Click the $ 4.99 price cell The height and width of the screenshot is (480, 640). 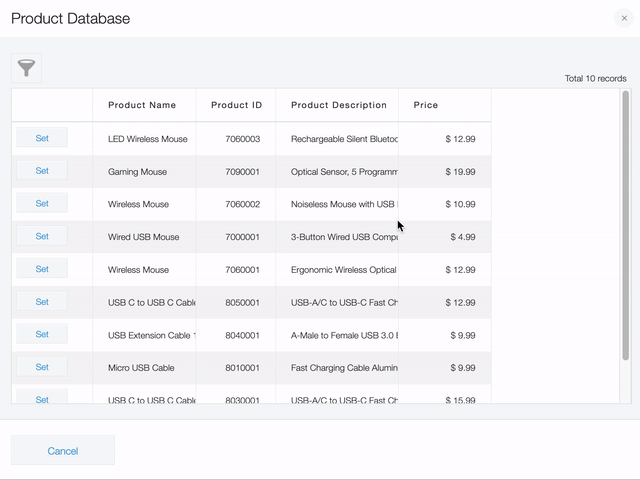click(461, 237)
